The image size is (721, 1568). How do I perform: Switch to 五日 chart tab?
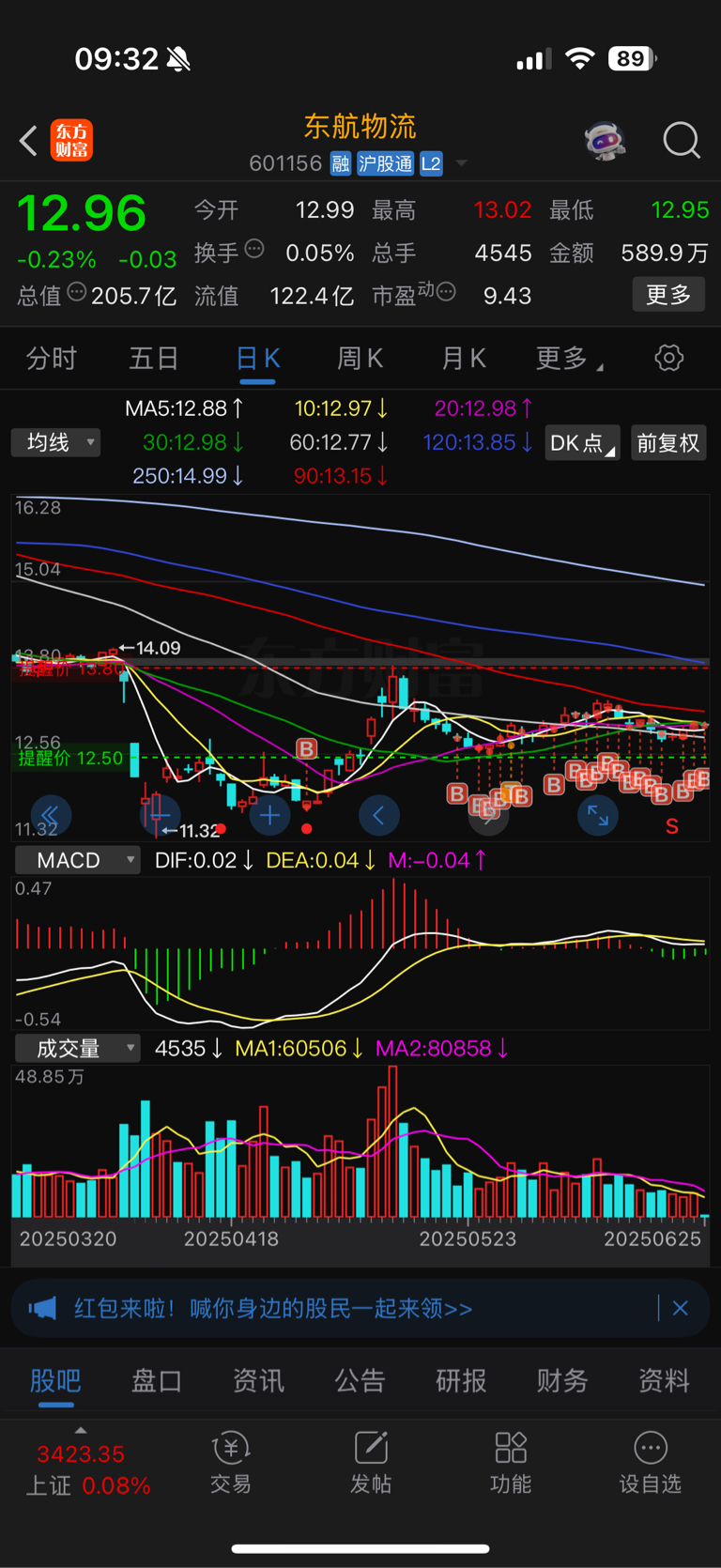click(154, 359)
